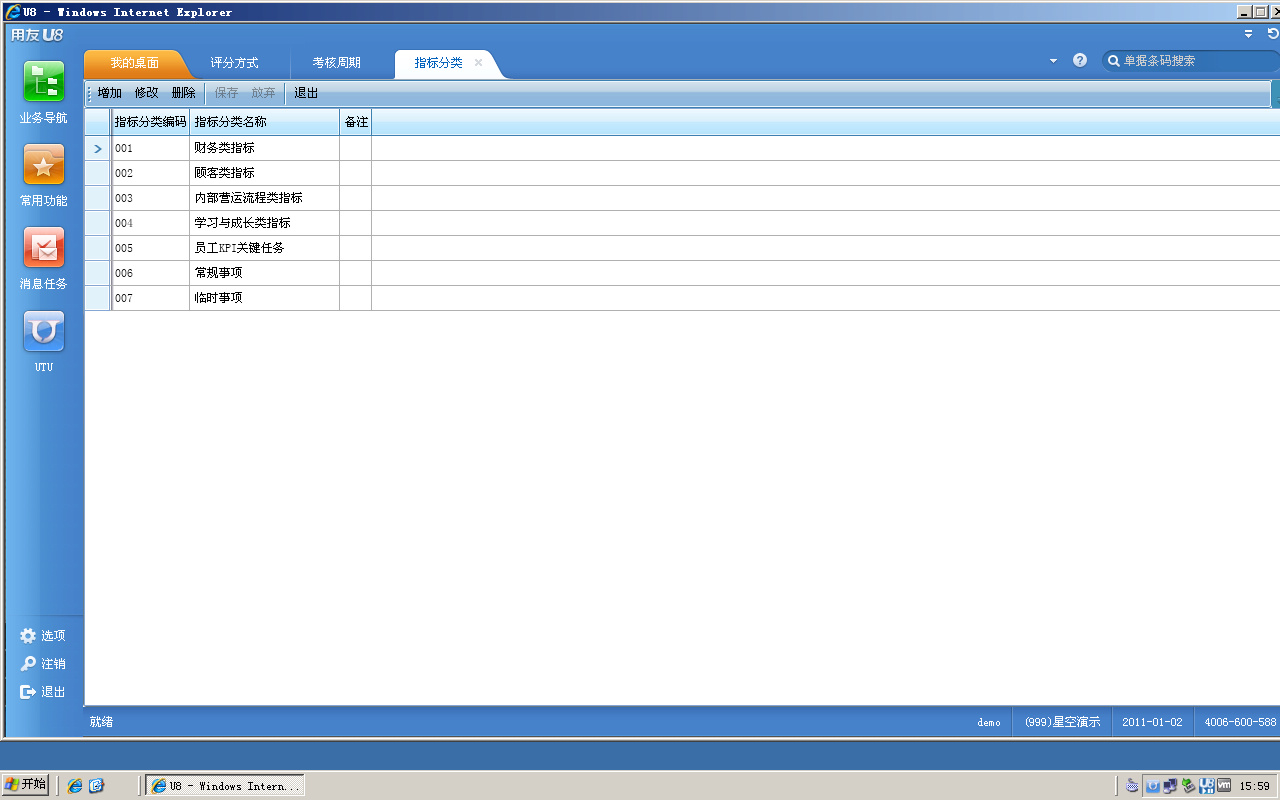Click the 修改 toolbar button
1280x800 pixels.
click(147, 93)
